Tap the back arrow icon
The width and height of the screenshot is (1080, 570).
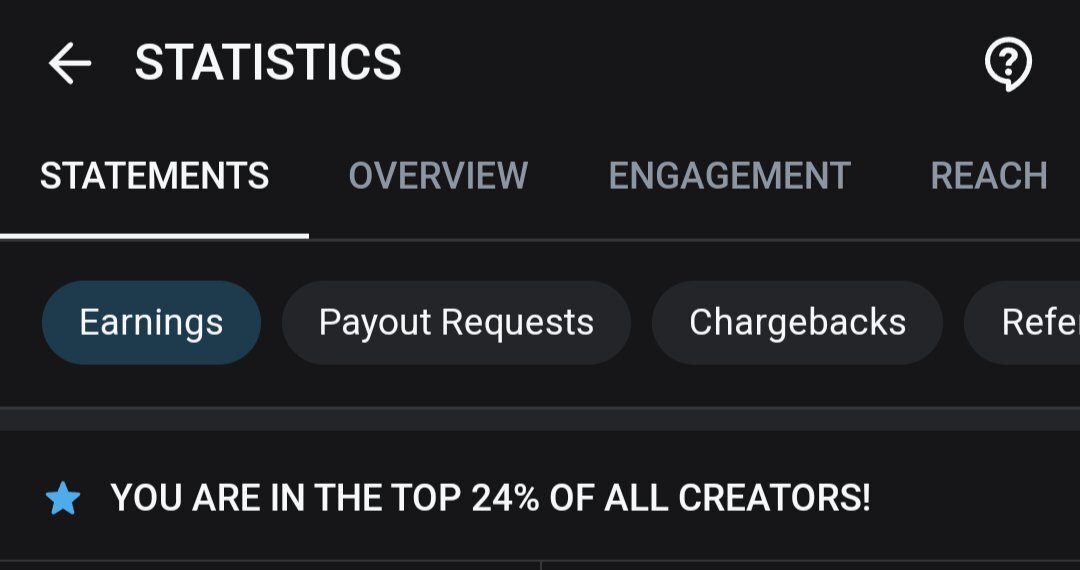tap(69, 64)
